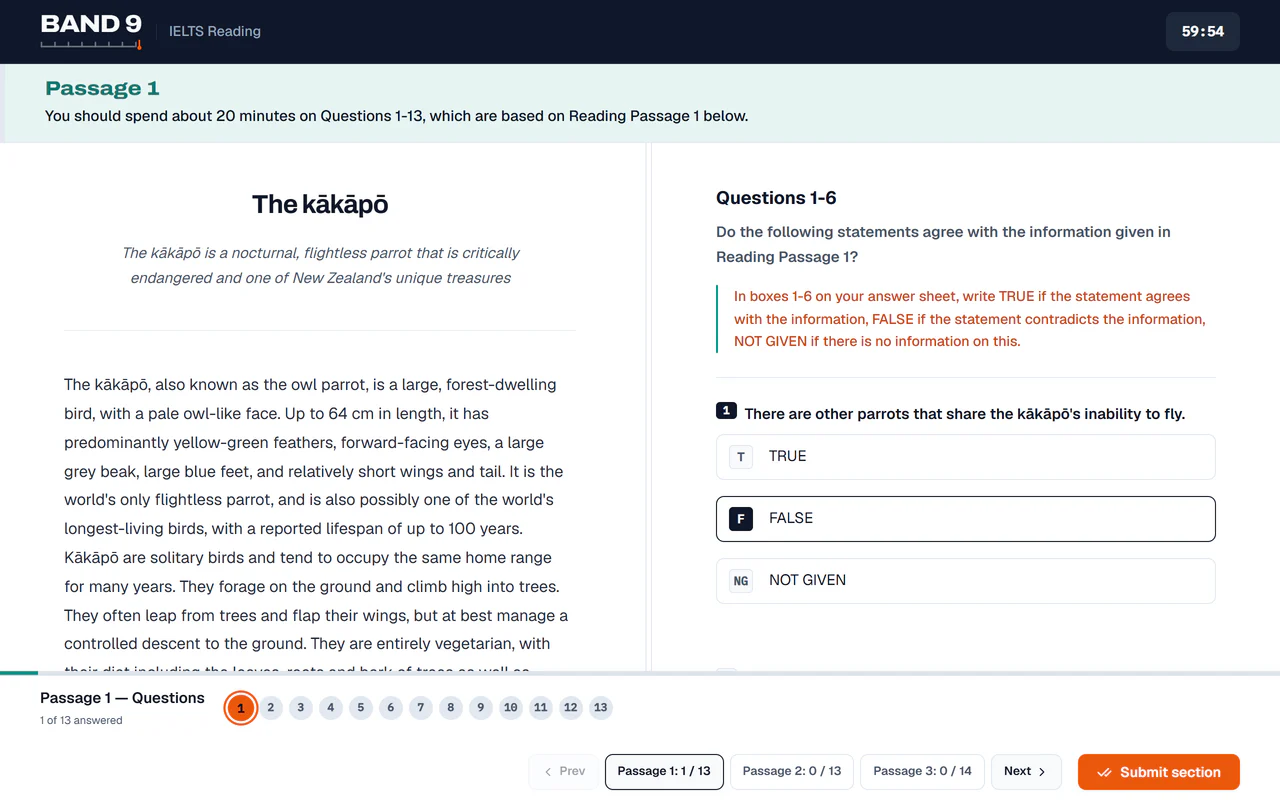Click the BAND 9 logo
The width and height of the screenshot is (1280, 800).
coord(91,31)
